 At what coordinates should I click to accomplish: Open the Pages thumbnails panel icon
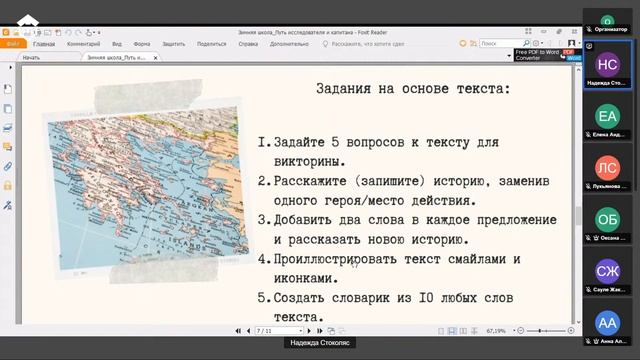(8, 109)
